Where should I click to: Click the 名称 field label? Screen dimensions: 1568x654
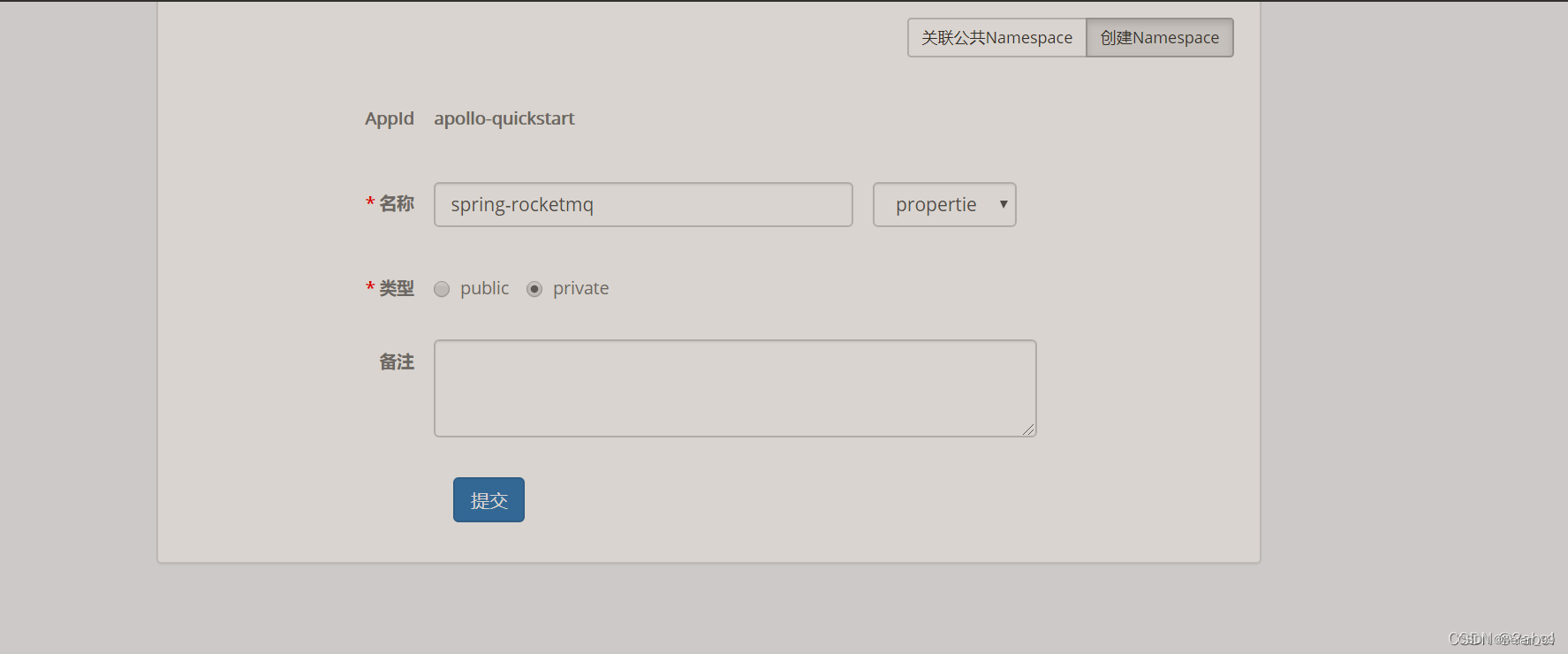397,204
